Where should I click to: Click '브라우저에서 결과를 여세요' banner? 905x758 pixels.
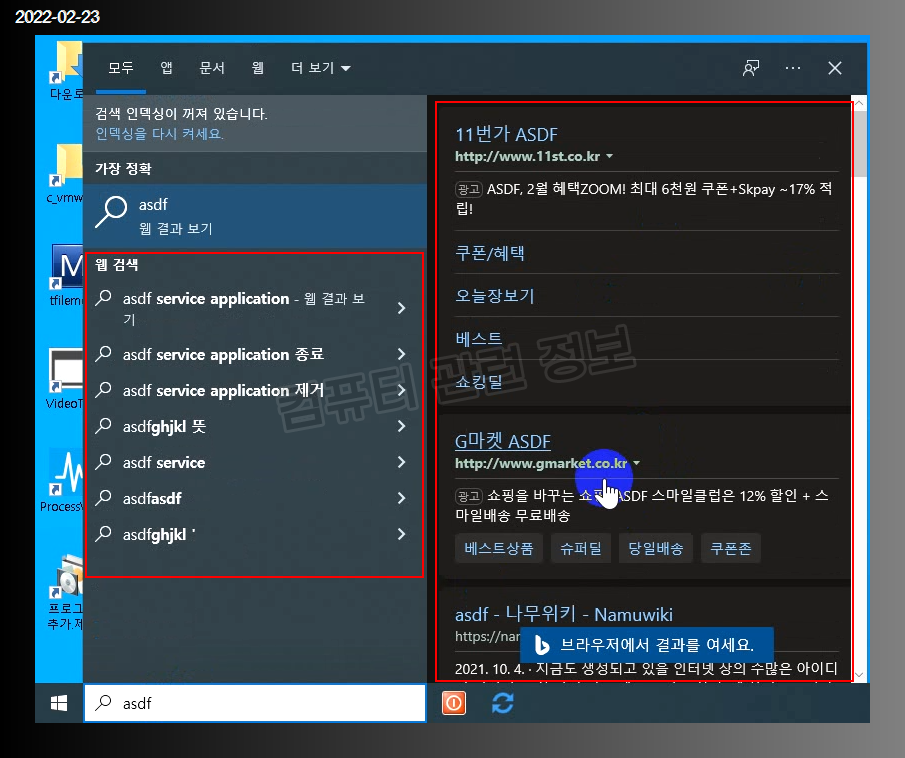click(646, 645)
